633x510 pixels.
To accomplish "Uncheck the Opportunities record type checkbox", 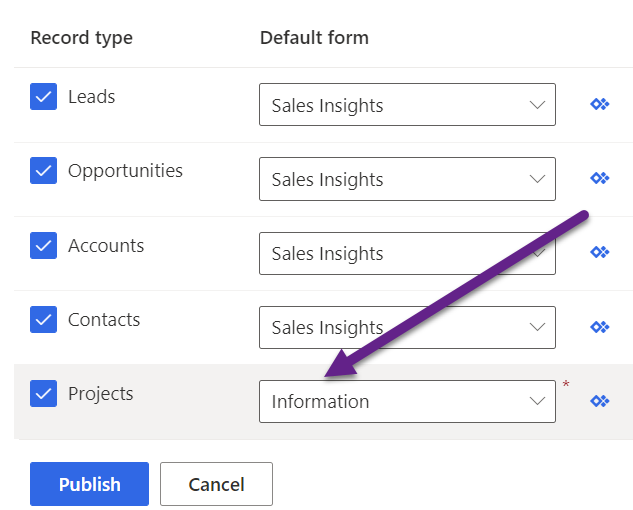I will coord(43,171).
